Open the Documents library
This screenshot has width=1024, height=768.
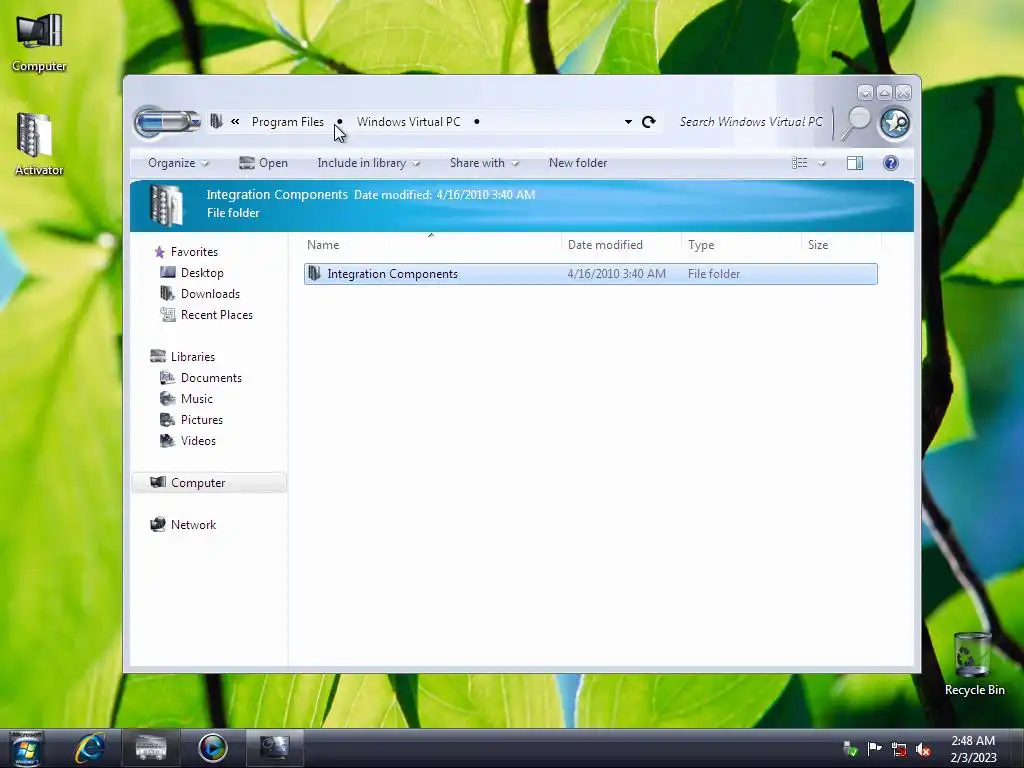coord(211,377)
